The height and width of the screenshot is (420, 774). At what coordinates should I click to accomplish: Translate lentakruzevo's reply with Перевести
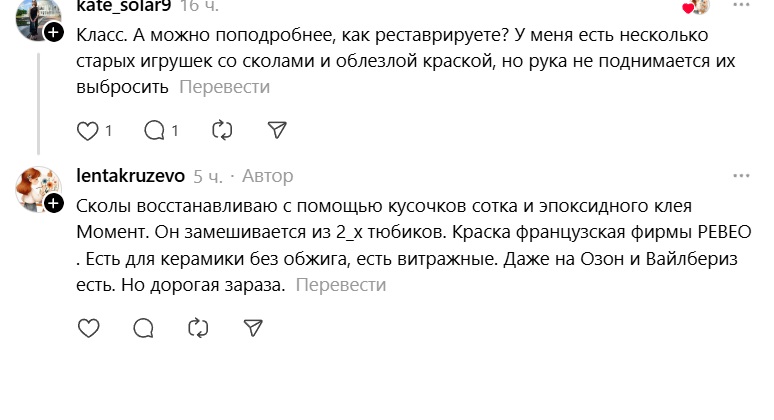click(340, 285)
